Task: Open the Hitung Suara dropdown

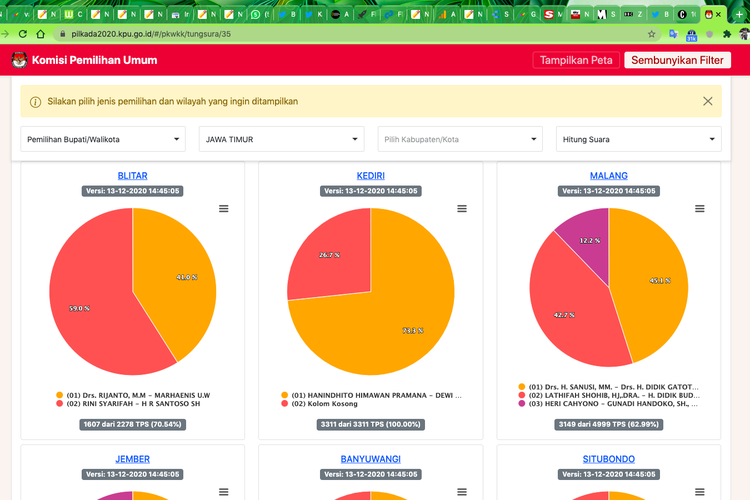Action: click(638, 139)
